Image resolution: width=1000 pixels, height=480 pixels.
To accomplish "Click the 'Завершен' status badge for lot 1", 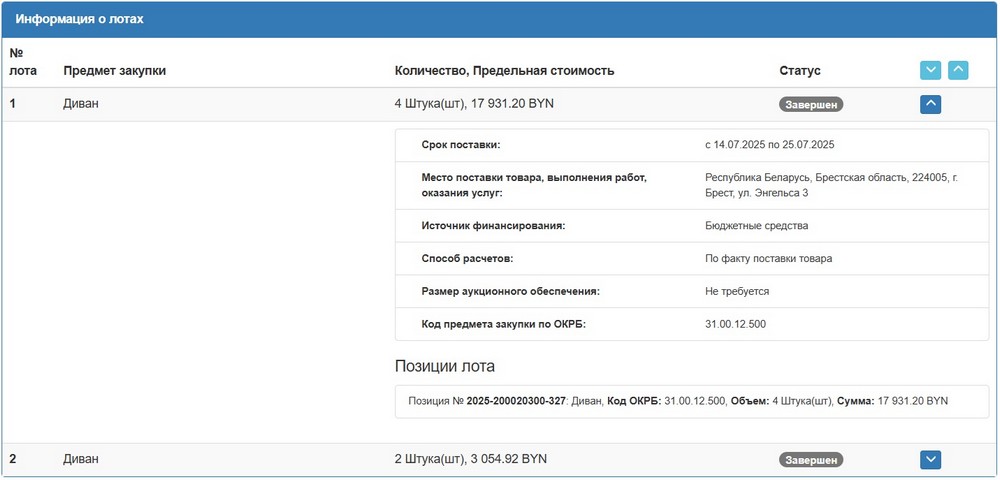I will (811, 104).
